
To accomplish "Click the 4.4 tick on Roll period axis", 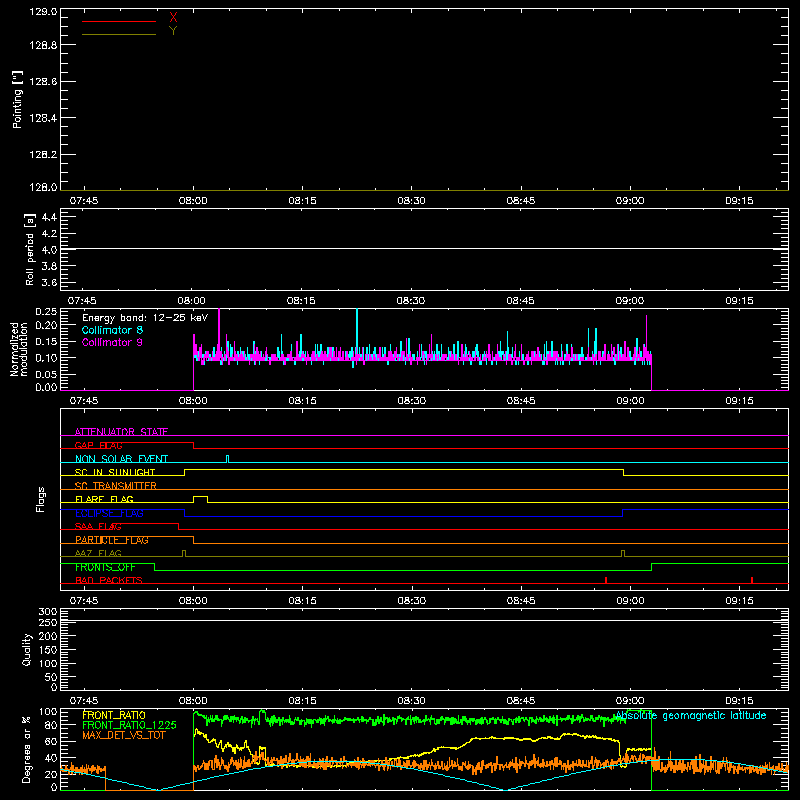I will tap(49, 217).
